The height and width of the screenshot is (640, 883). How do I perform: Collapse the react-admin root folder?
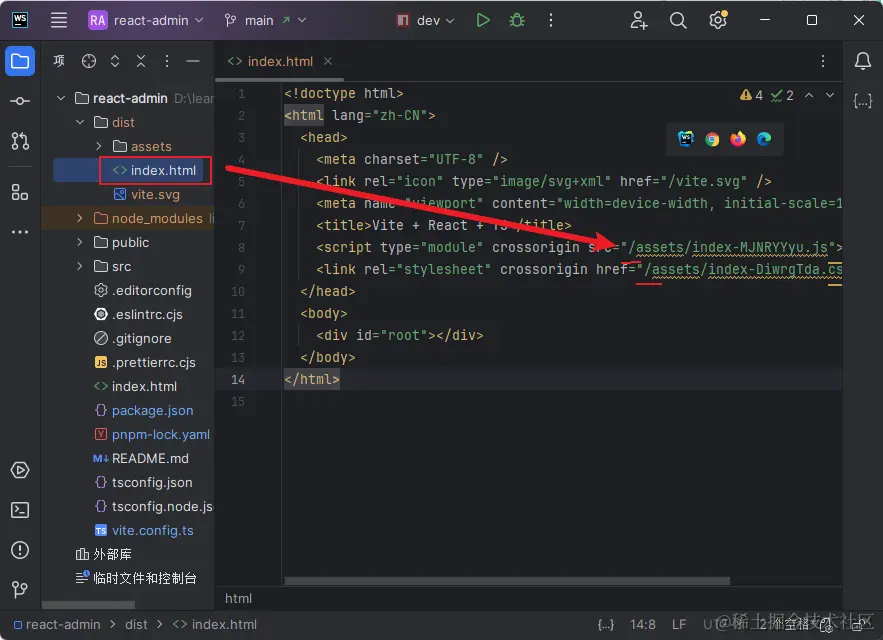[61, 98]
